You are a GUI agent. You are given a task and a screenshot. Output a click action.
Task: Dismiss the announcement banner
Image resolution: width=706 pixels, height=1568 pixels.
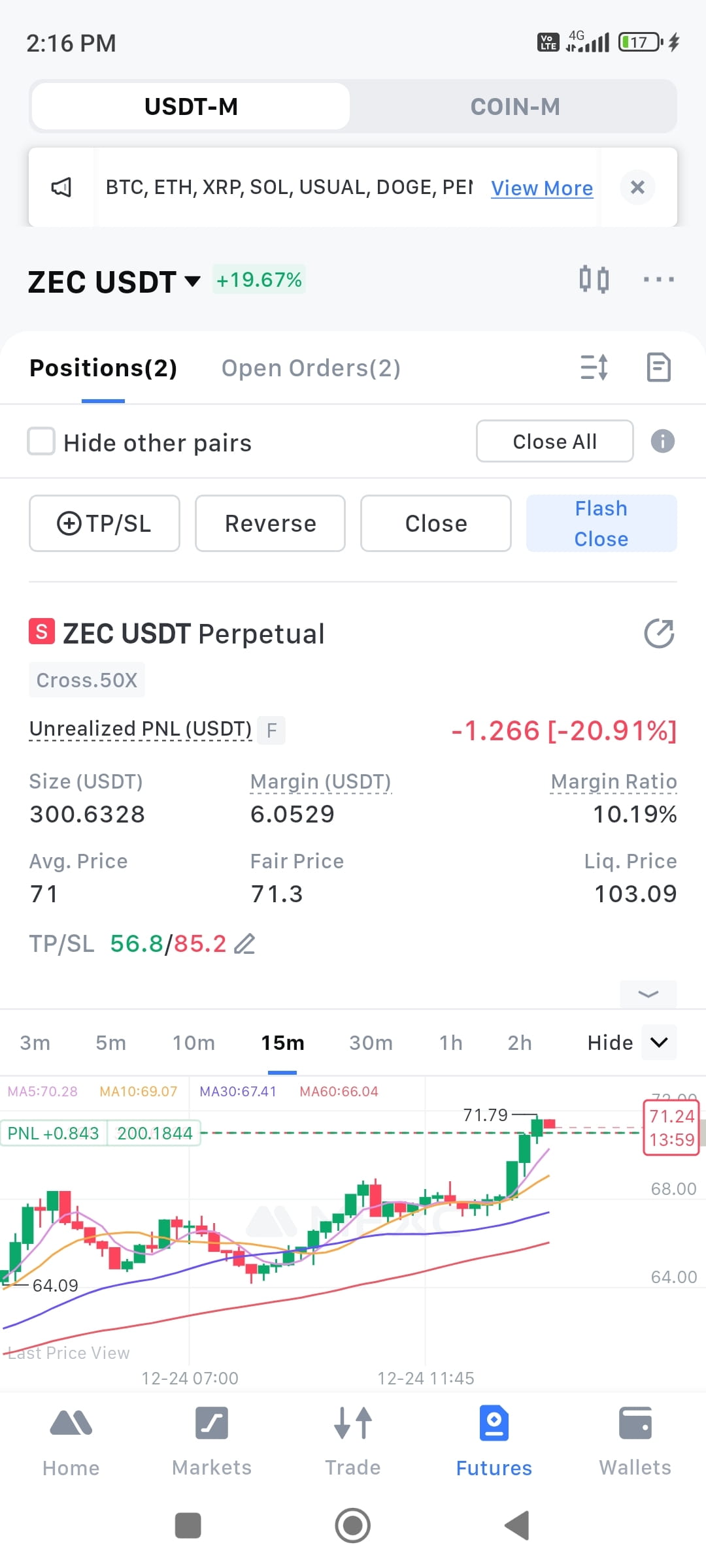pos(637,188)
